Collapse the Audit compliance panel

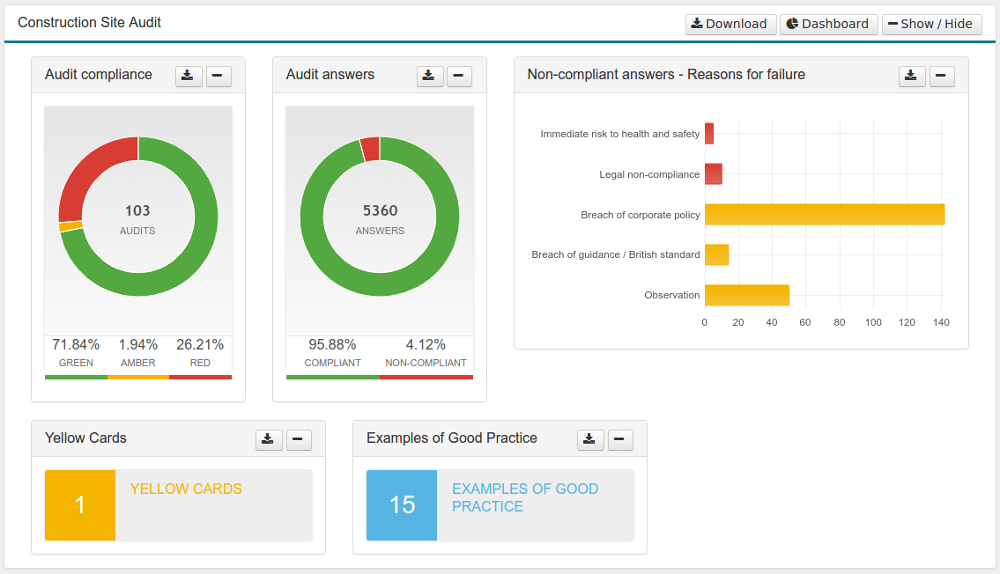point(219,76)
